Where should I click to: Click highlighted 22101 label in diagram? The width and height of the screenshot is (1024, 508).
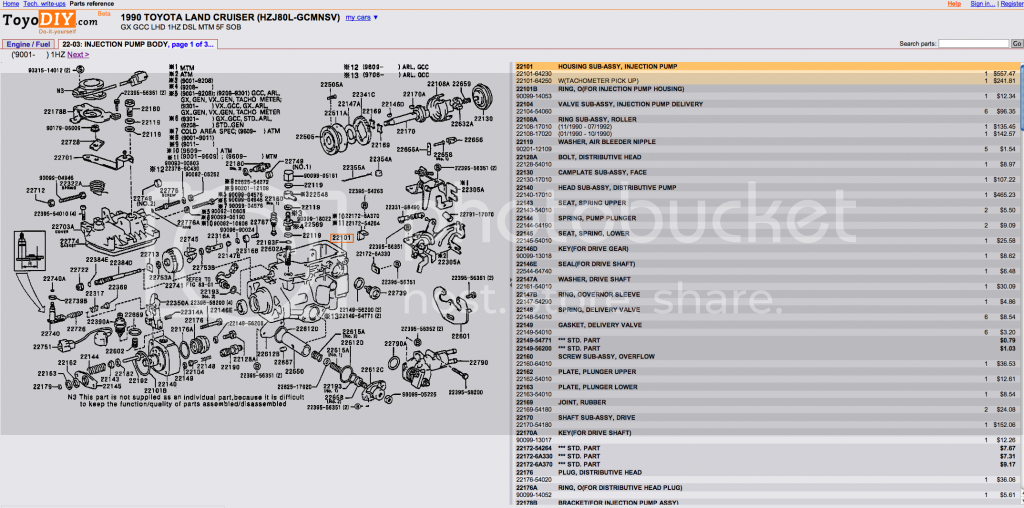(x=342, y=237)
